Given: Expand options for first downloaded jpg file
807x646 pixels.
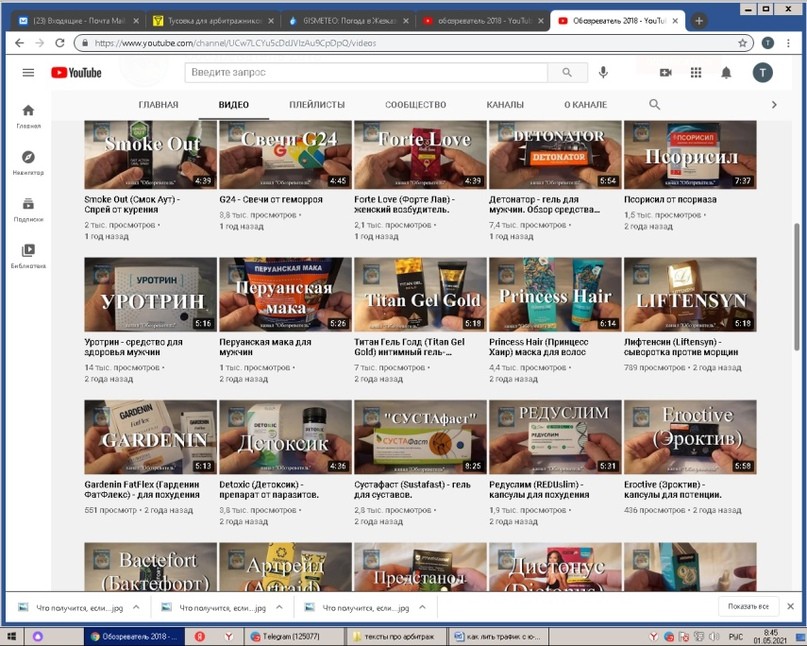Looking at the screenshot, I should click(136, 607).
